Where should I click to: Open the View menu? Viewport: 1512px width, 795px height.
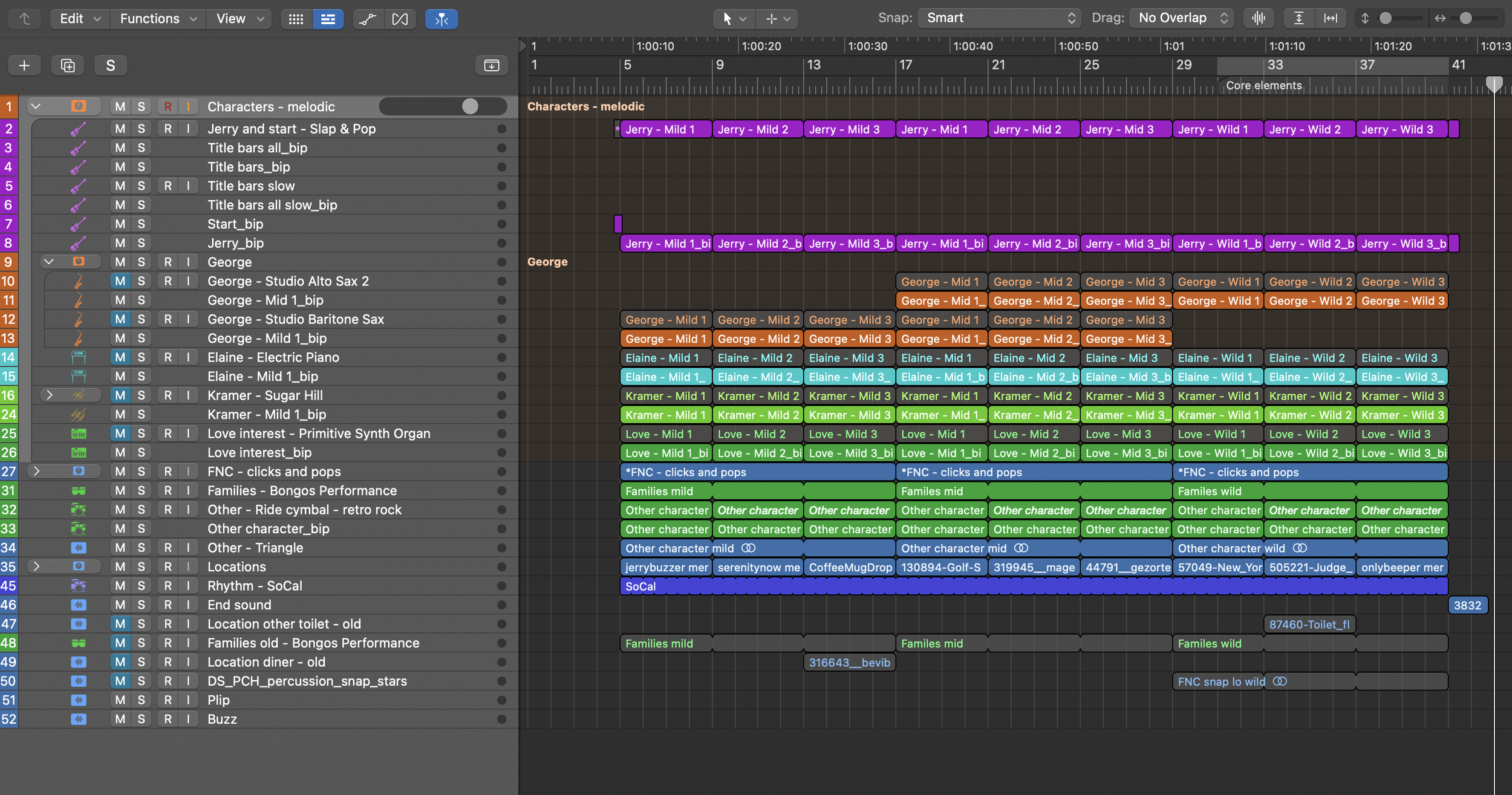click(x=240, y=19)
